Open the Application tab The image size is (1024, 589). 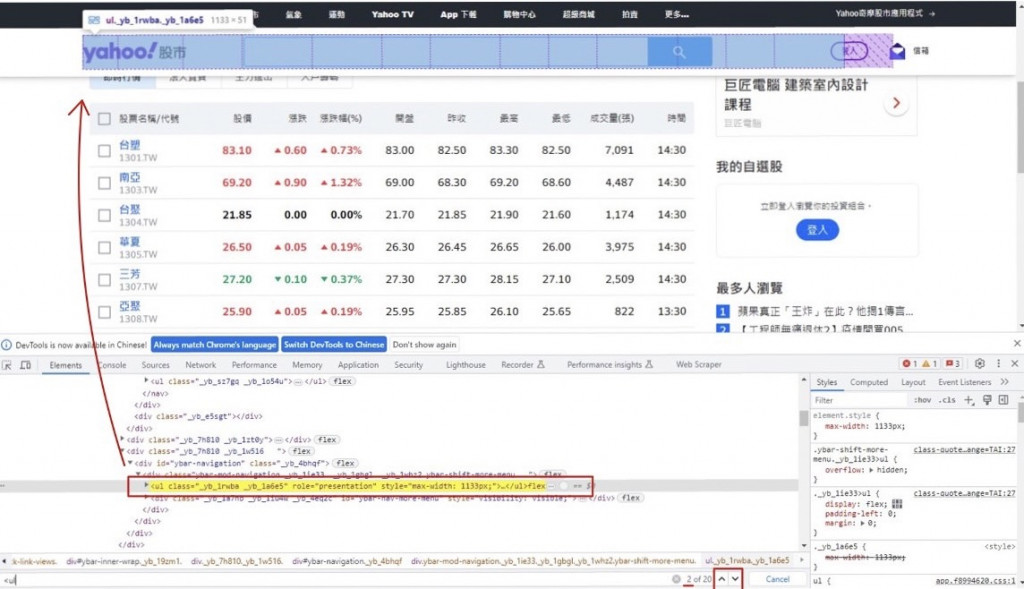click(x=358, y=365)
